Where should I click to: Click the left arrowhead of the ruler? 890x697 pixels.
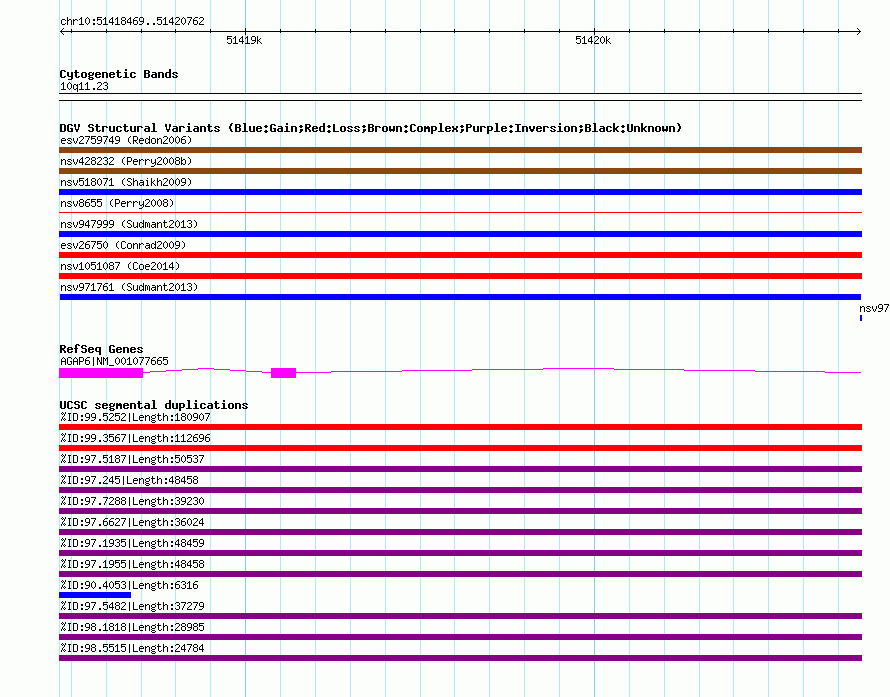coord(62,32)
